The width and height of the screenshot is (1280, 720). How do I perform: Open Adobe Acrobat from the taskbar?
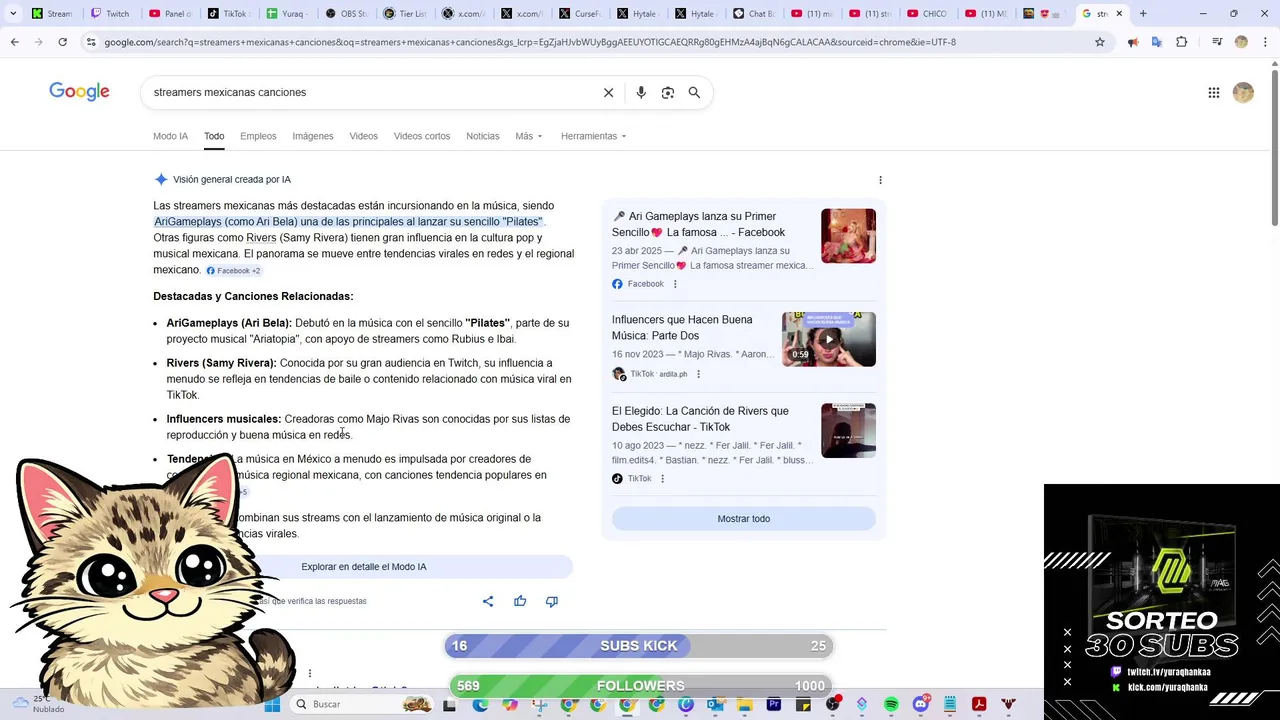click(x=979, y=704)
